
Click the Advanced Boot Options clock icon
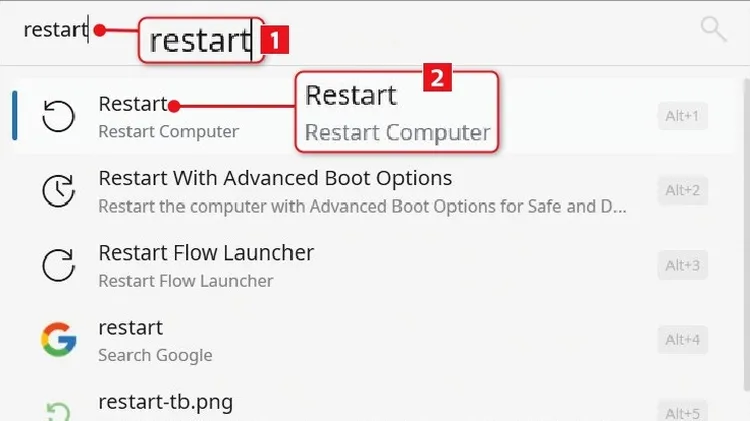[58, 191]
